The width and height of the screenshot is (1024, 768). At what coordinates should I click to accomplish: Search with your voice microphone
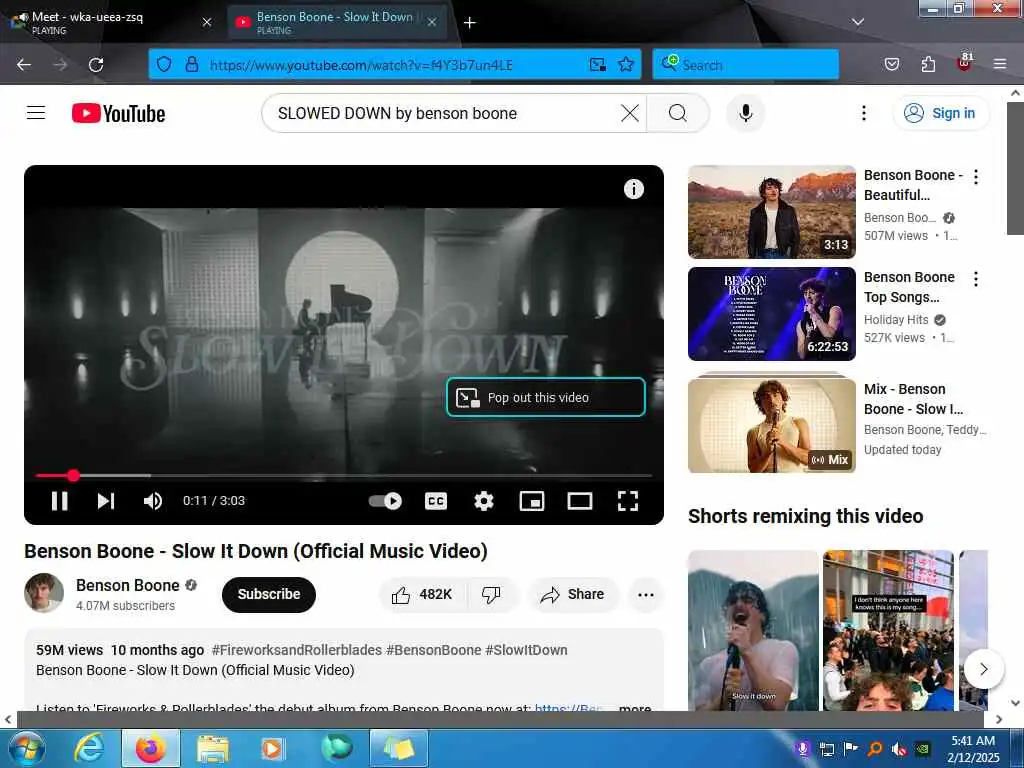click(745, 114)
